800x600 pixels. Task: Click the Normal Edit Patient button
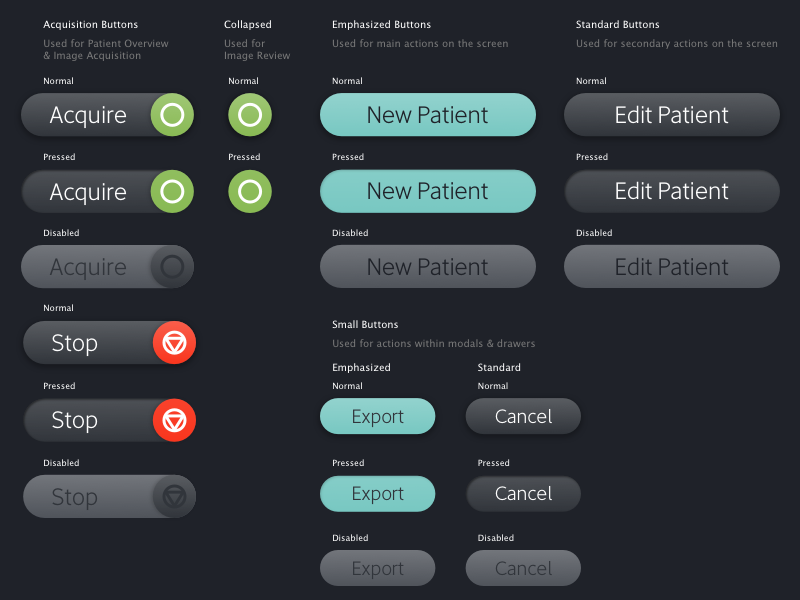[x=672, y=115]
